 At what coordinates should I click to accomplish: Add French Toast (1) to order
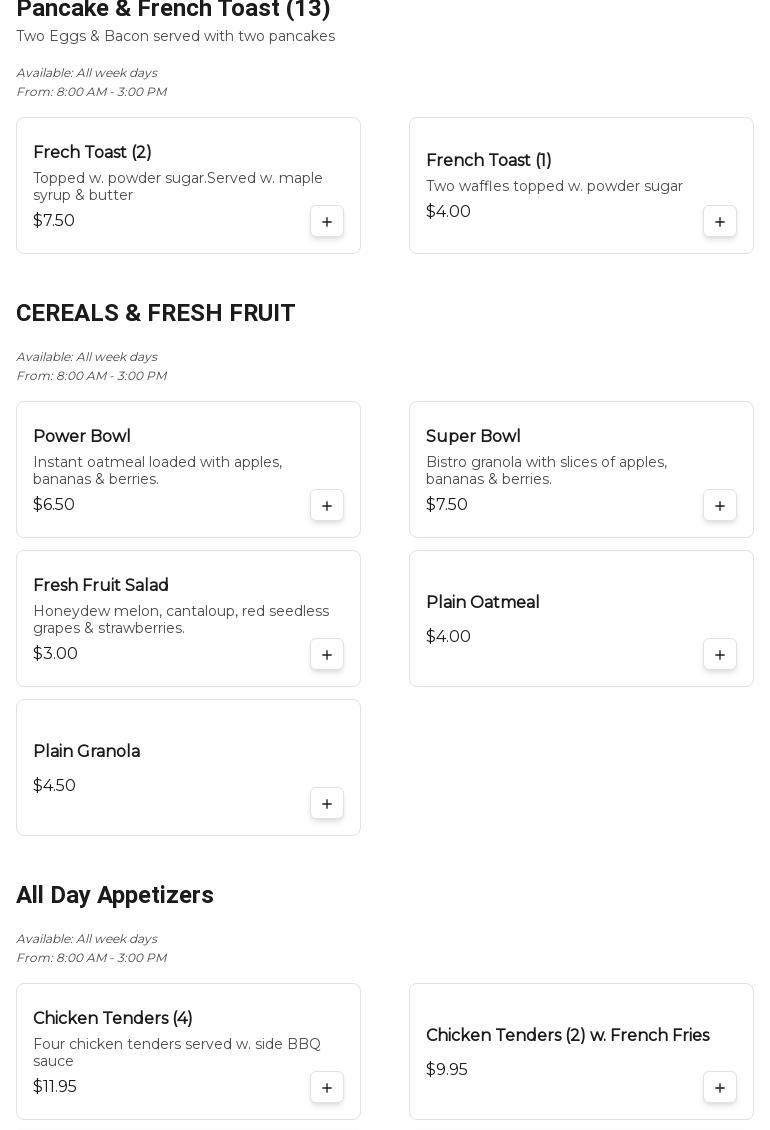720,221
